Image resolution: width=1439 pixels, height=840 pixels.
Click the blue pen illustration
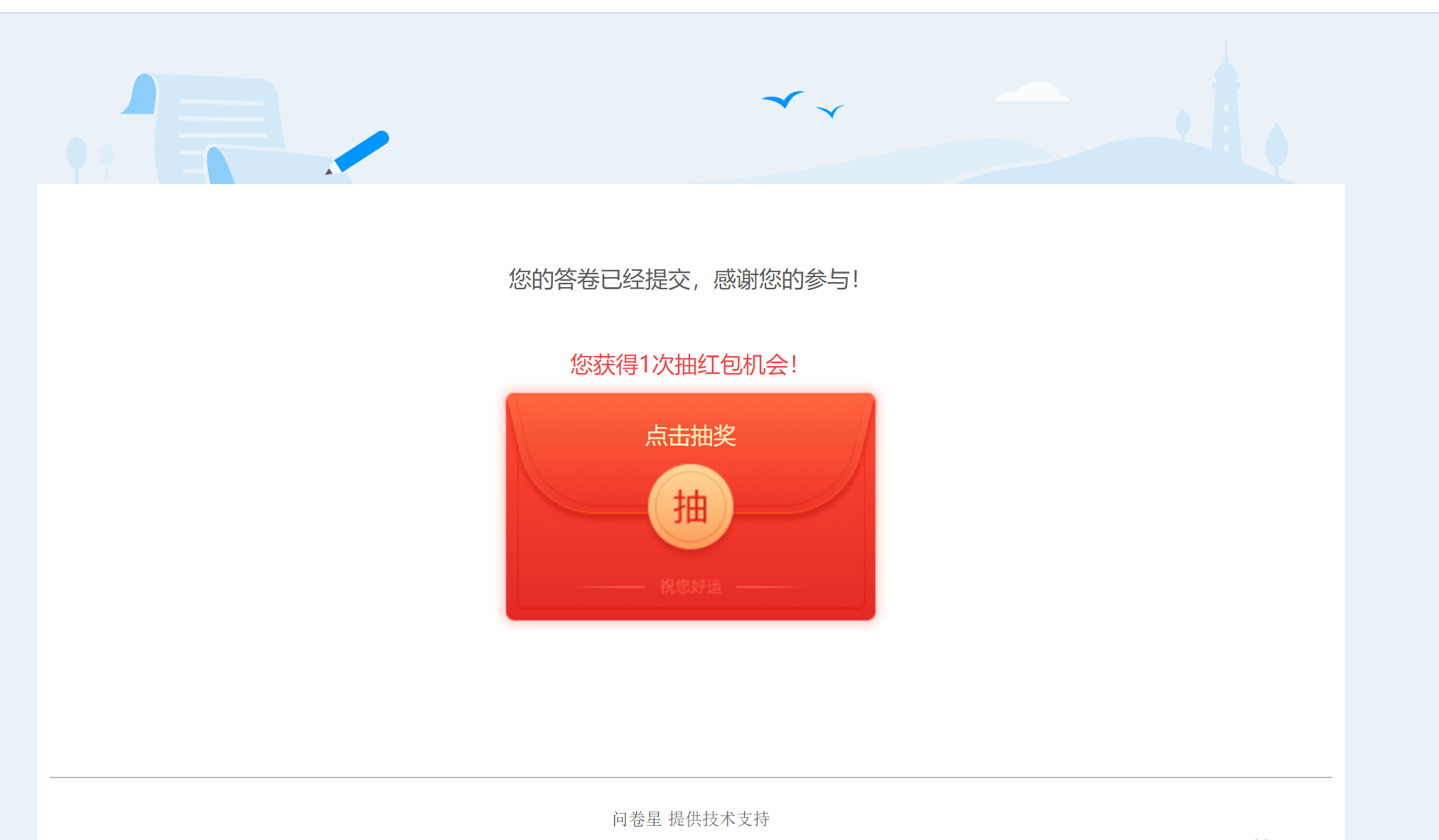pos(358,152)
